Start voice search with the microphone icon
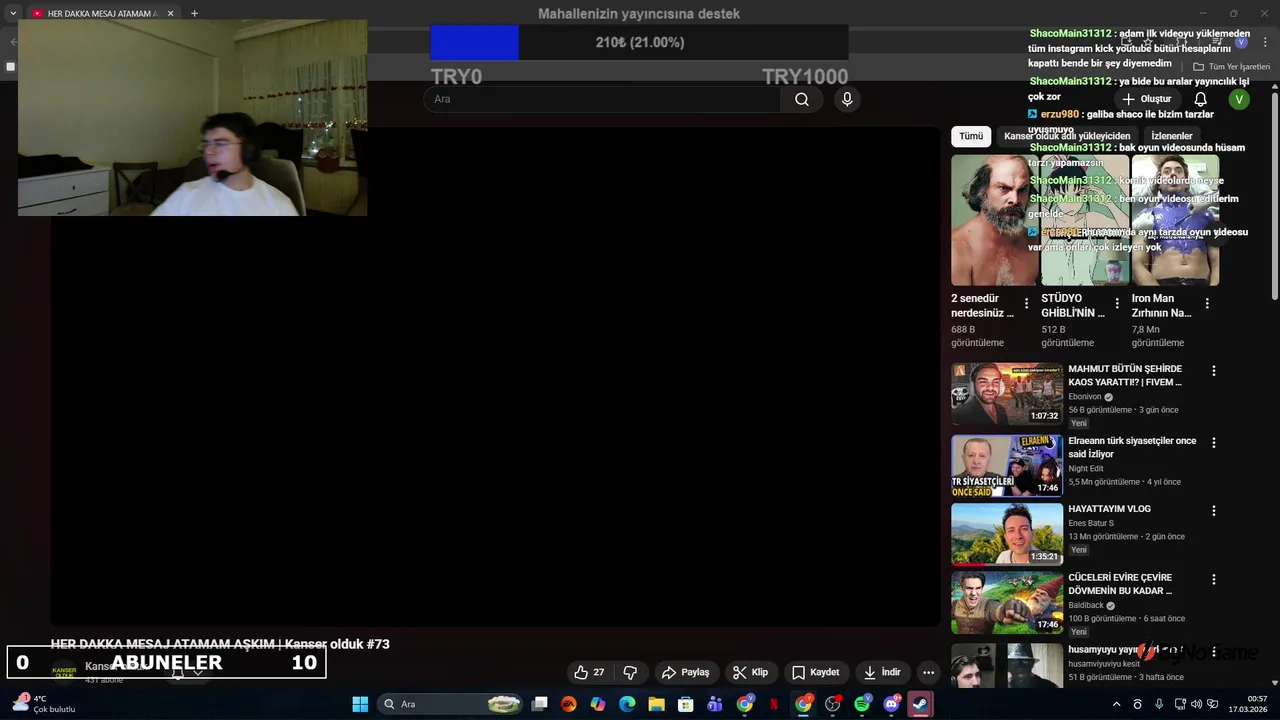 pyautogui.click(x=847, y=99)
